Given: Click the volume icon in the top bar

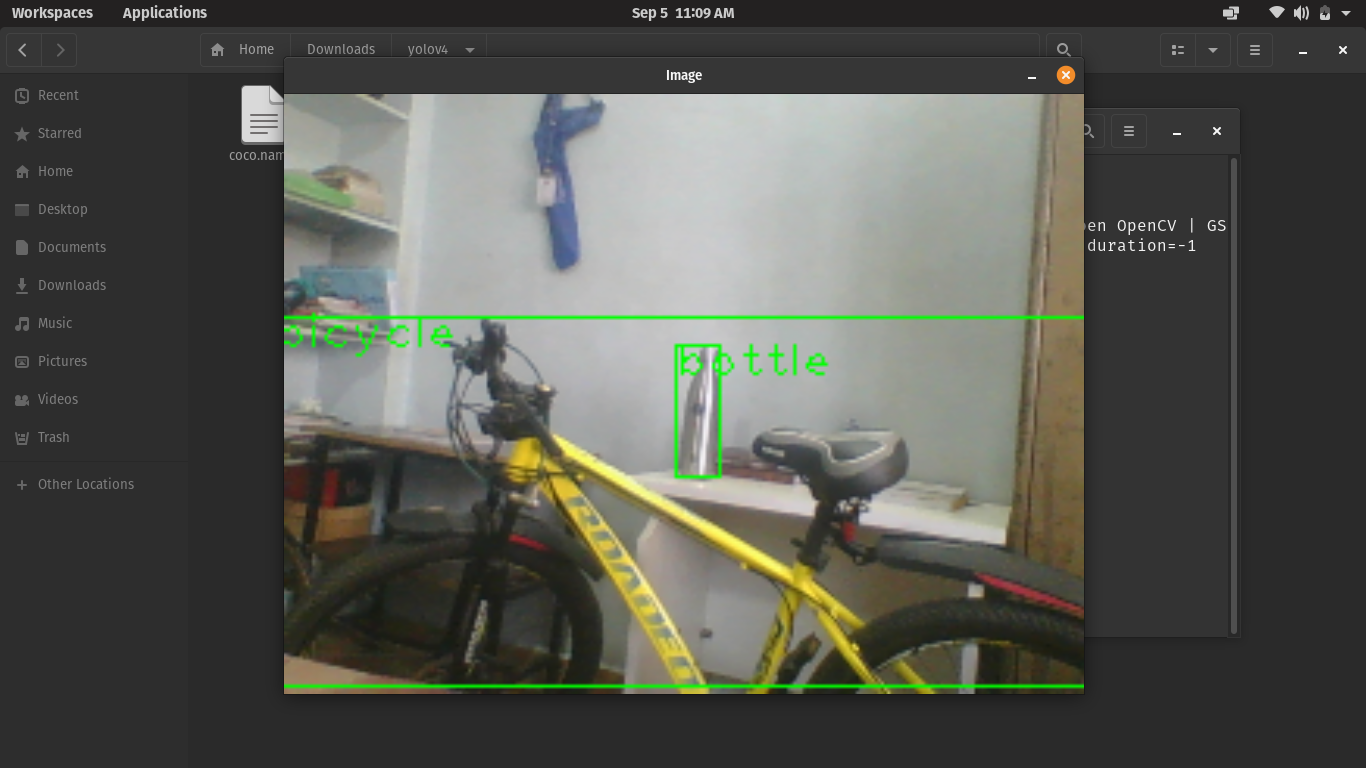Looking at the screenshot, I should (1302, 13).
